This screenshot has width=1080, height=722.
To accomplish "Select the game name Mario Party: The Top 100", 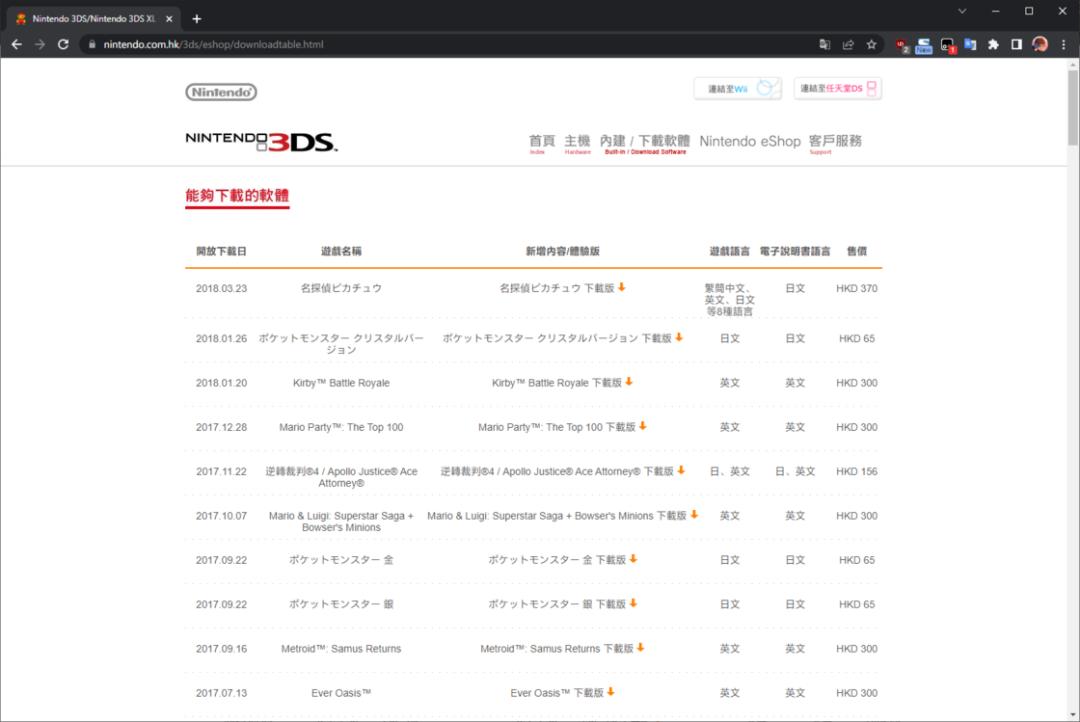I will click(x=341, y=427).
